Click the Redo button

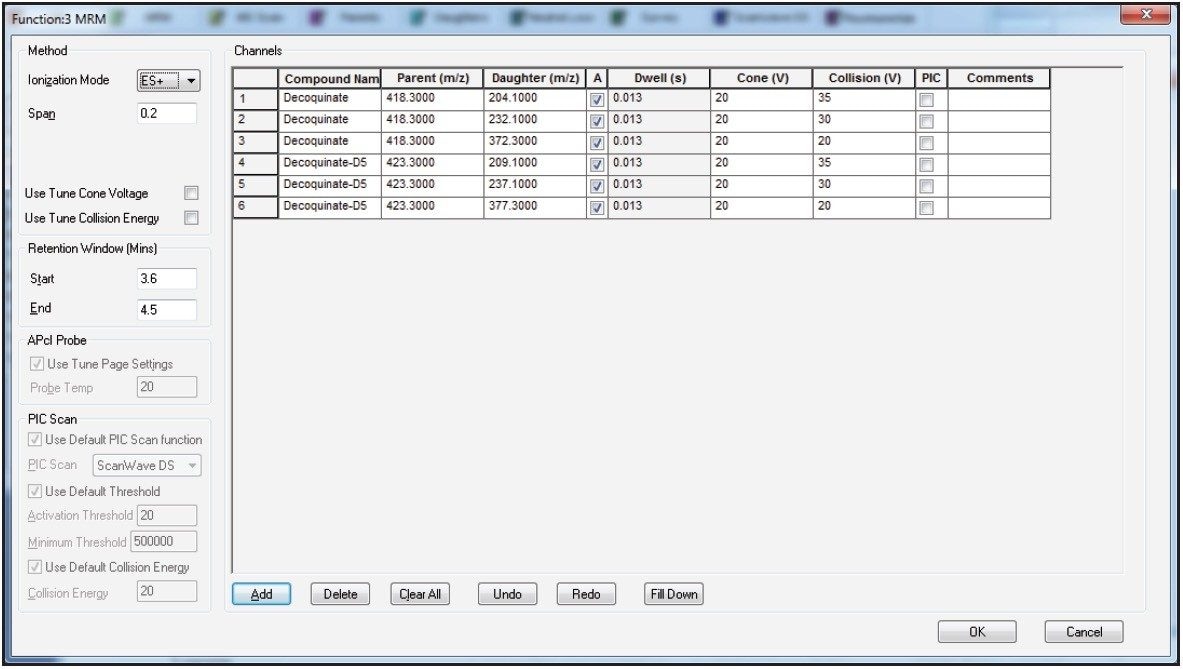pos(586,594)
